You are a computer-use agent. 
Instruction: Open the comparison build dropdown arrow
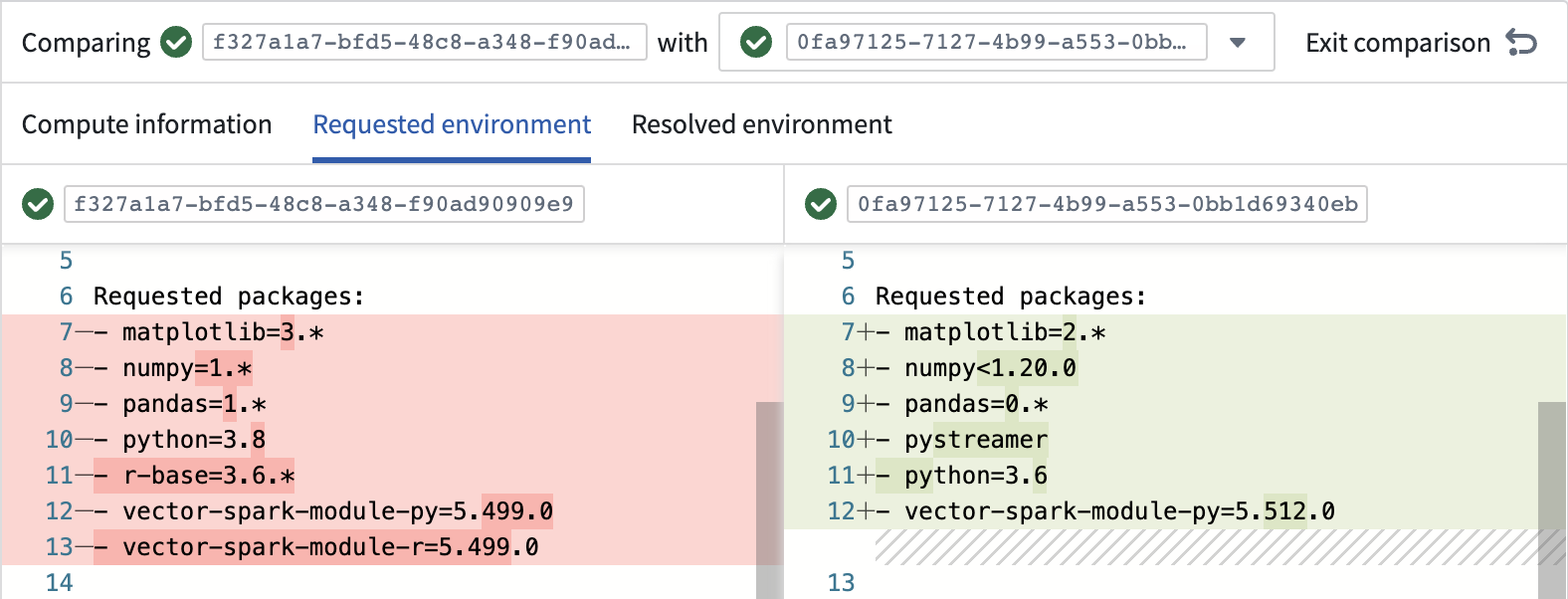click(x=1238, y=43)
